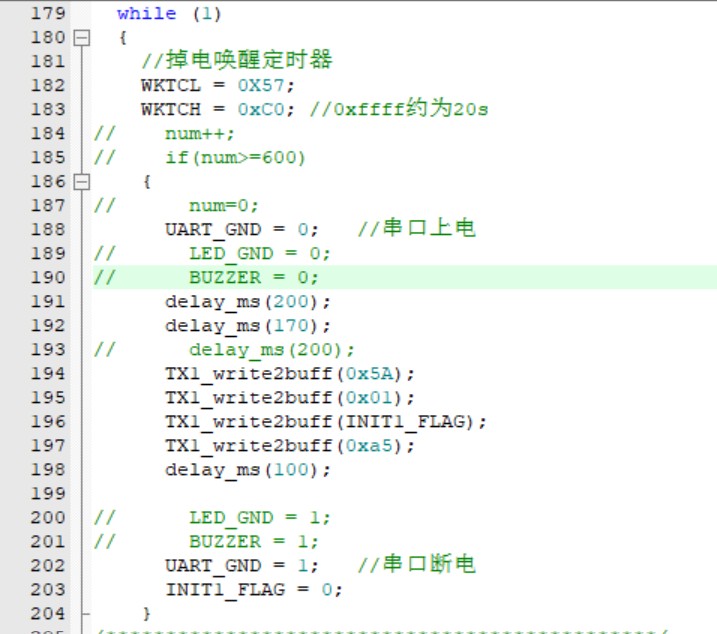The height and width of the screenshot is (634, 717).
Task: Select the 'WKTCL = 0X57;' line
Action: pyautogui.click(x=218, y=86)
